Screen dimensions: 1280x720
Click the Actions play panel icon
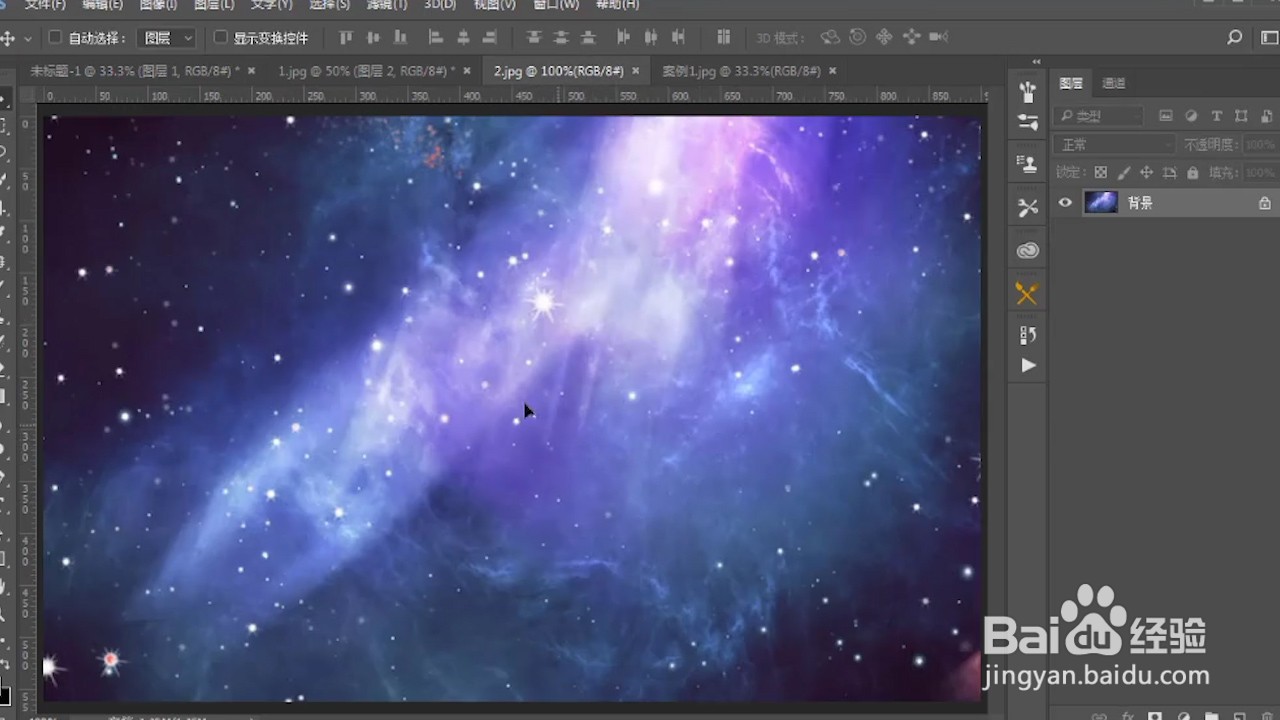[1027, 366]
